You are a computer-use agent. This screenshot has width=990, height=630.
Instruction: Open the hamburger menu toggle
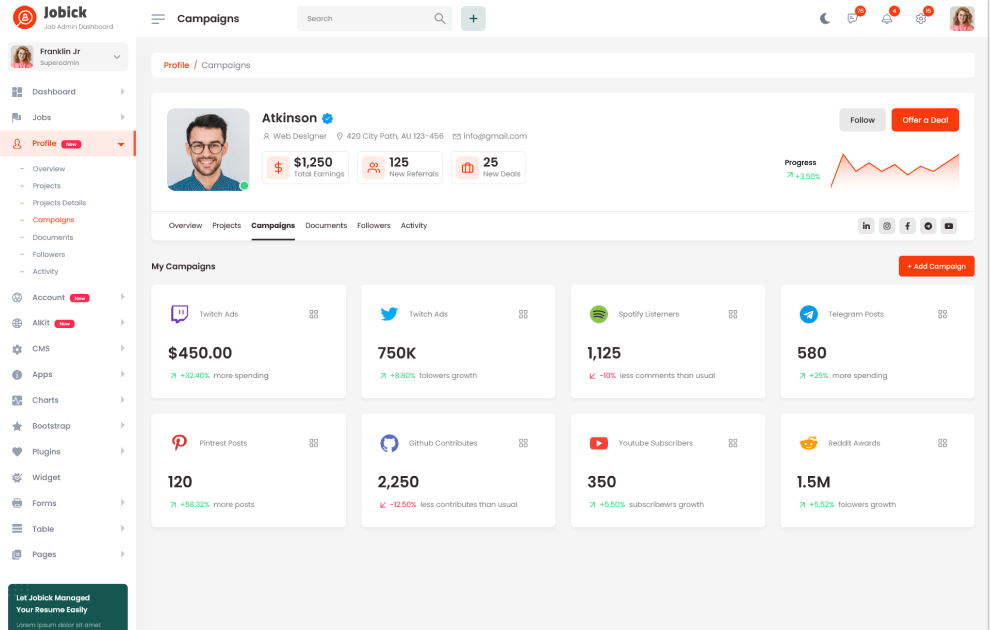click(x=158, y=19)
